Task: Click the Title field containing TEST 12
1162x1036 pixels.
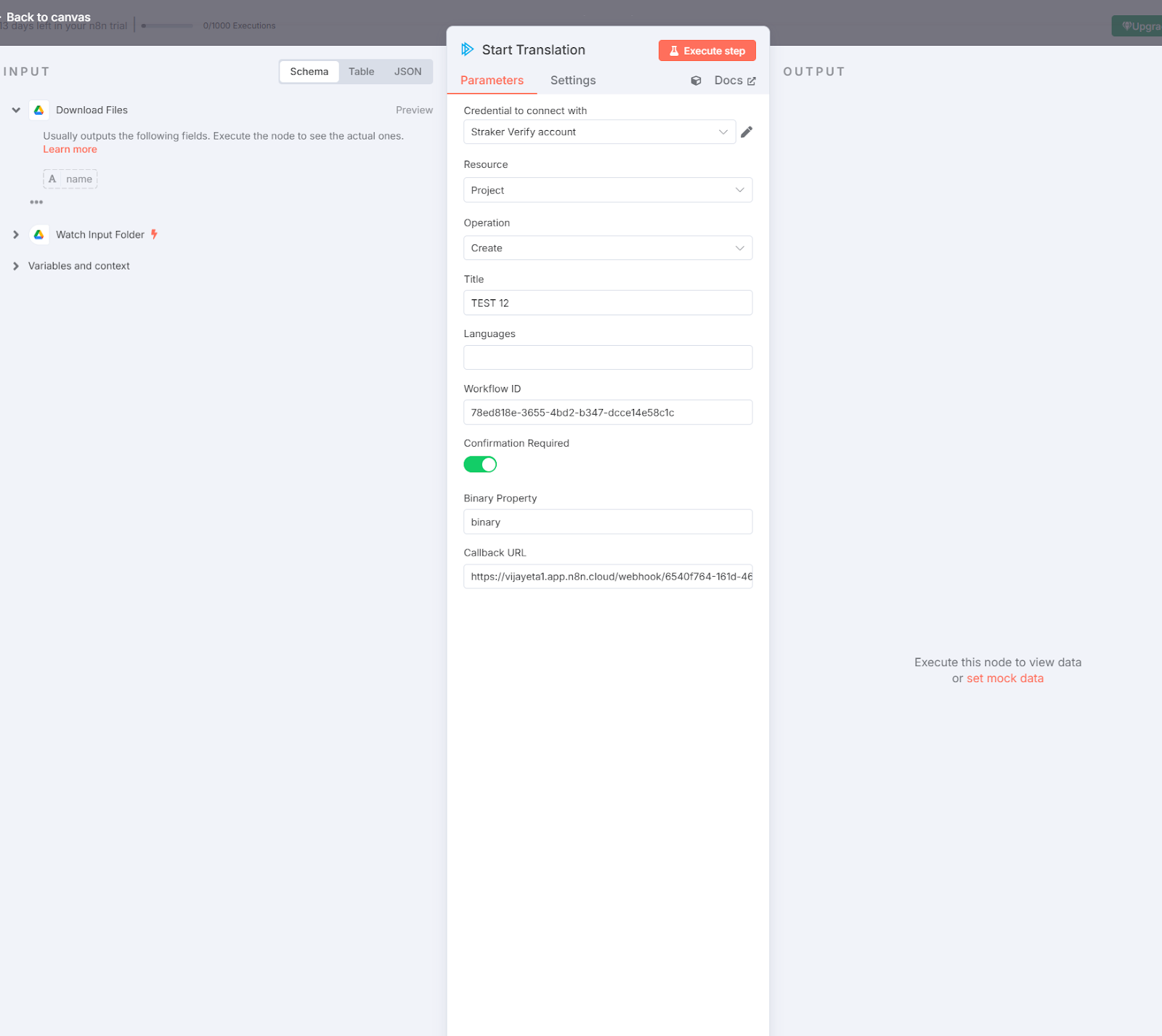Action: tap(608, 303)
